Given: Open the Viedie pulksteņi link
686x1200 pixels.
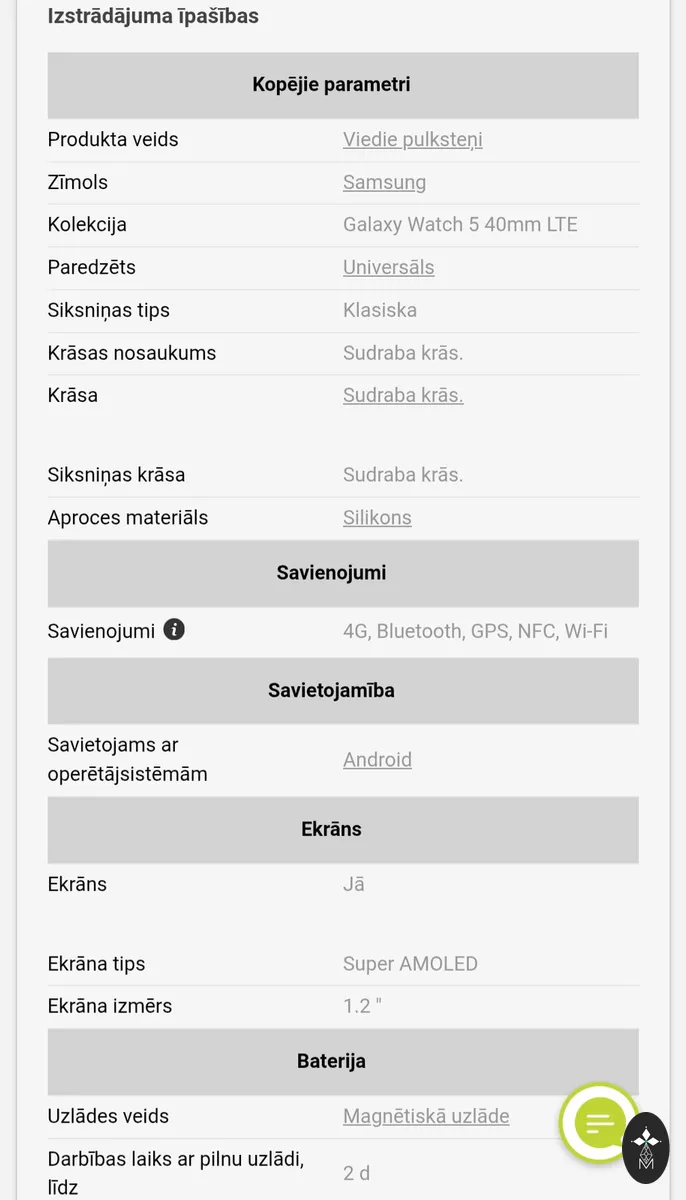Looking at the screenshot, I should tap(413, 140).
